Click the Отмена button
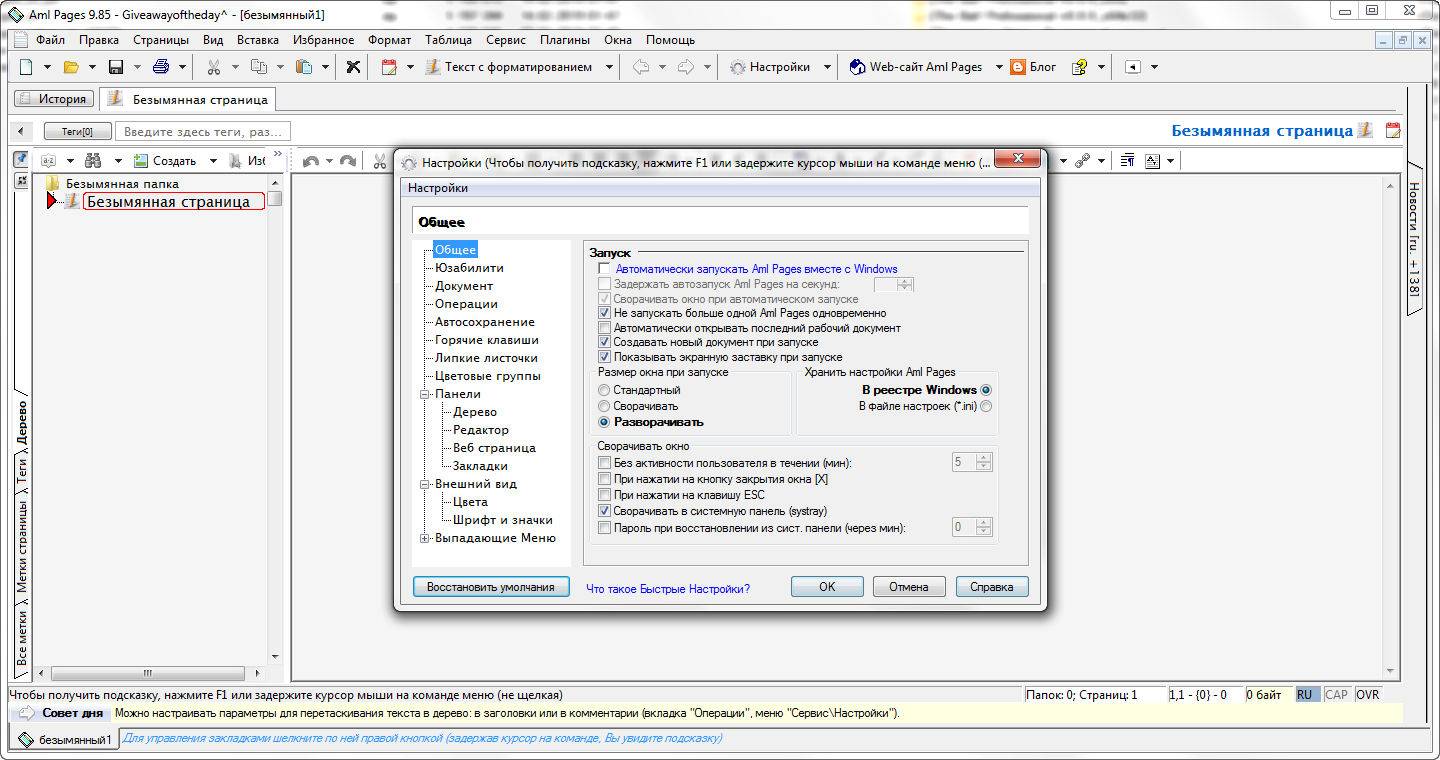The width and height of the screenshot is (1440, 760). tap(909, 587)
